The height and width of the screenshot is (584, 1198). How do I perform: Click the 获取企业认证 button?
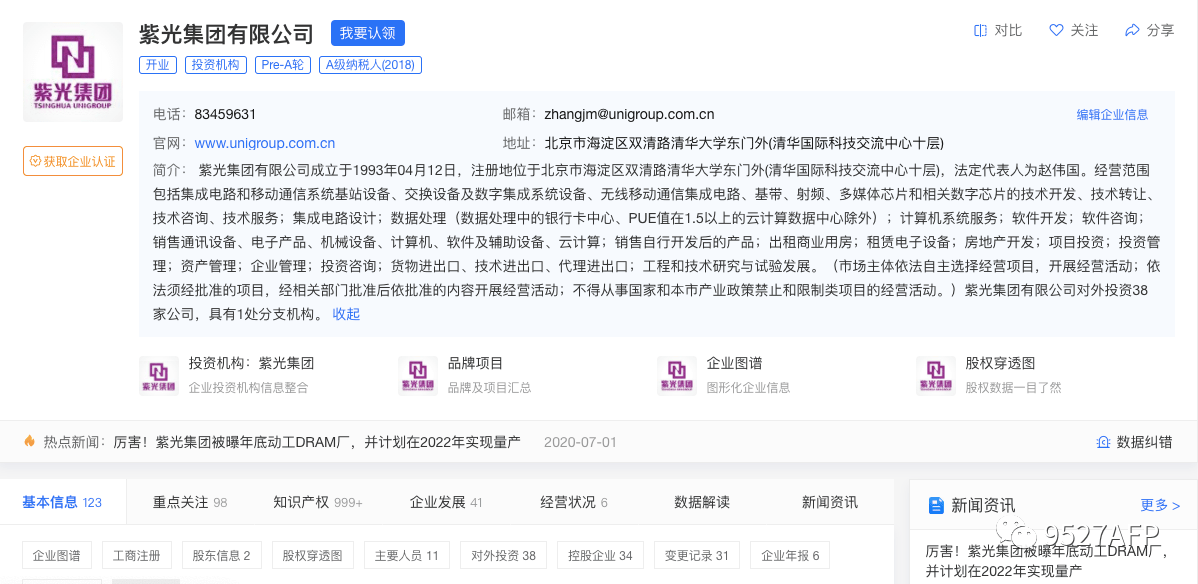[x=73, y=161]
